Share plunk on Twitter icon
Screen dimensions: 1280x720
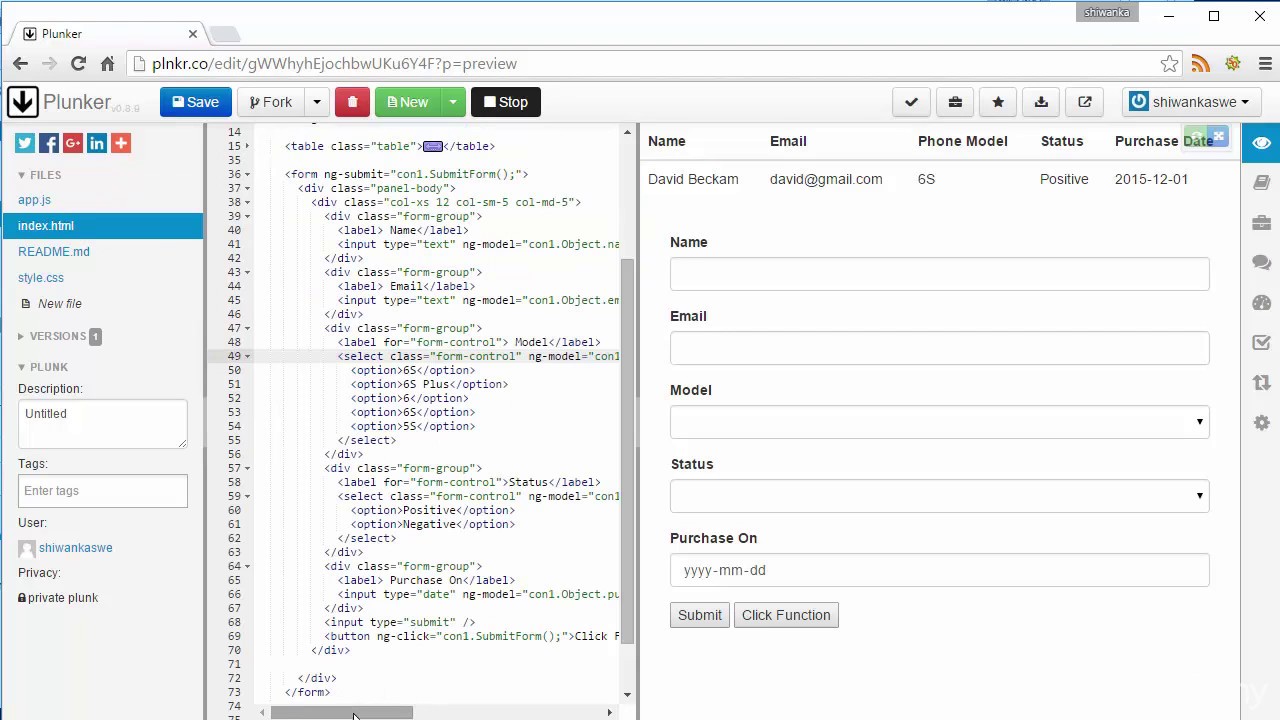point(25,143)
